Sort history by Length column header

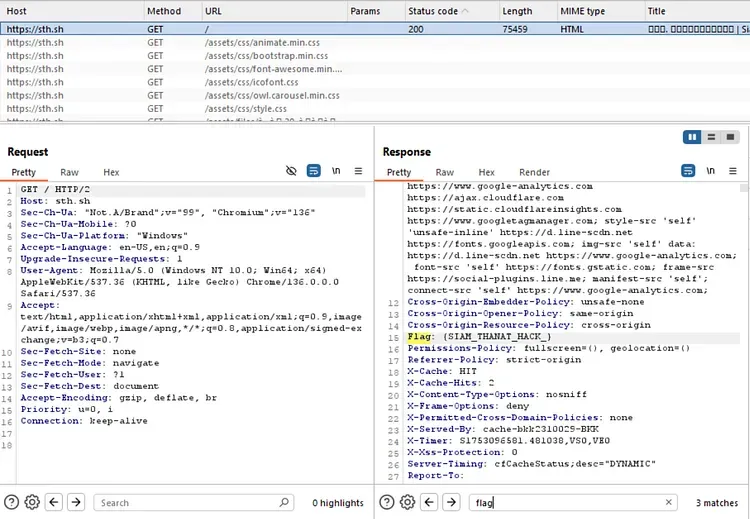coord(528,11)
